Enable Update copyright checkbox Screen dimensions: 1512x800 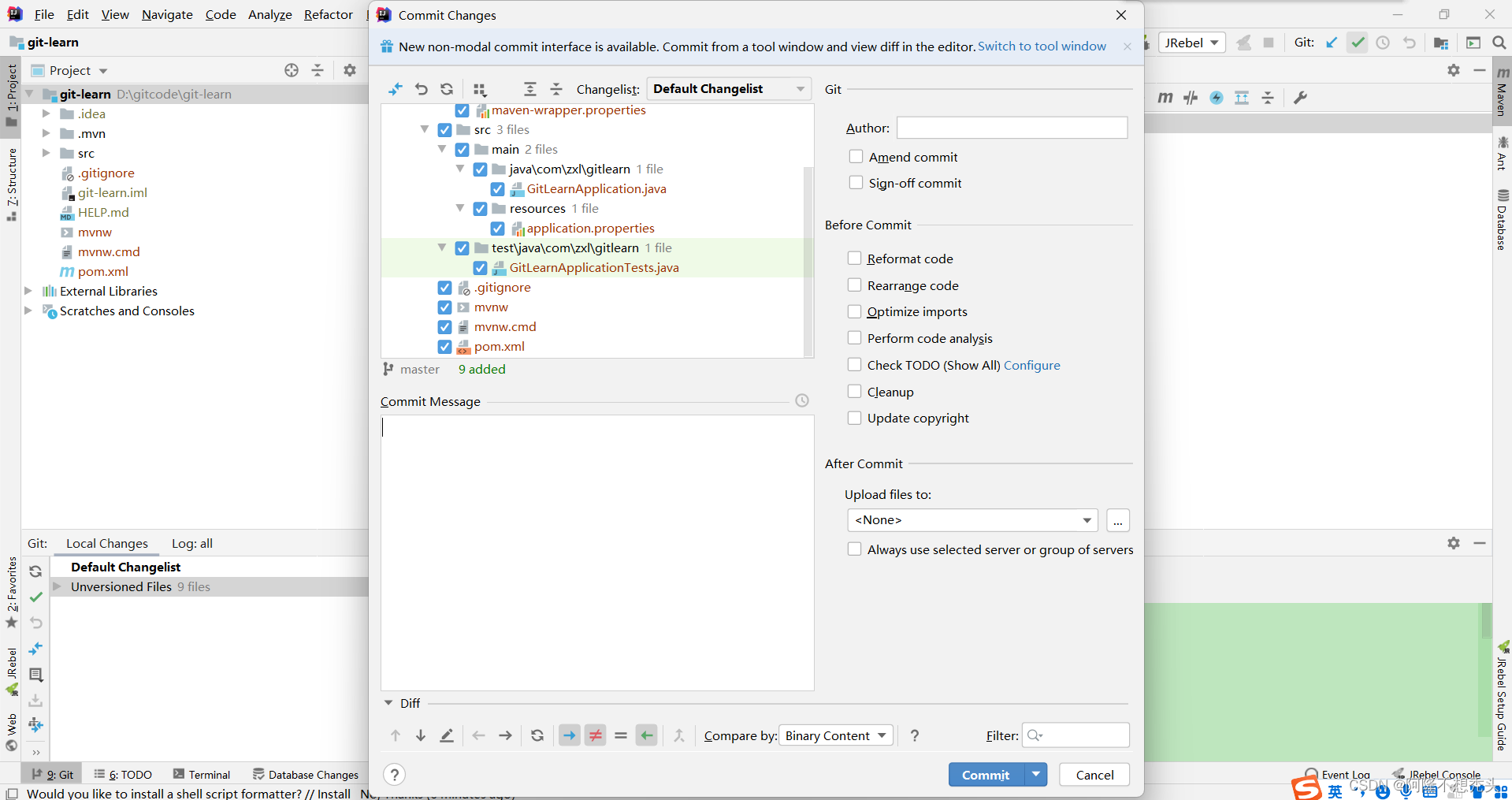coord(854,417)
